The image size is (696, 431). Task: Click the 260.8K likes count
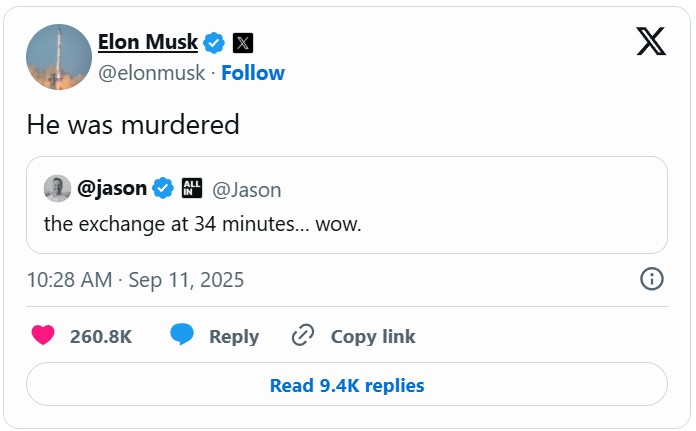pos(101,337)
